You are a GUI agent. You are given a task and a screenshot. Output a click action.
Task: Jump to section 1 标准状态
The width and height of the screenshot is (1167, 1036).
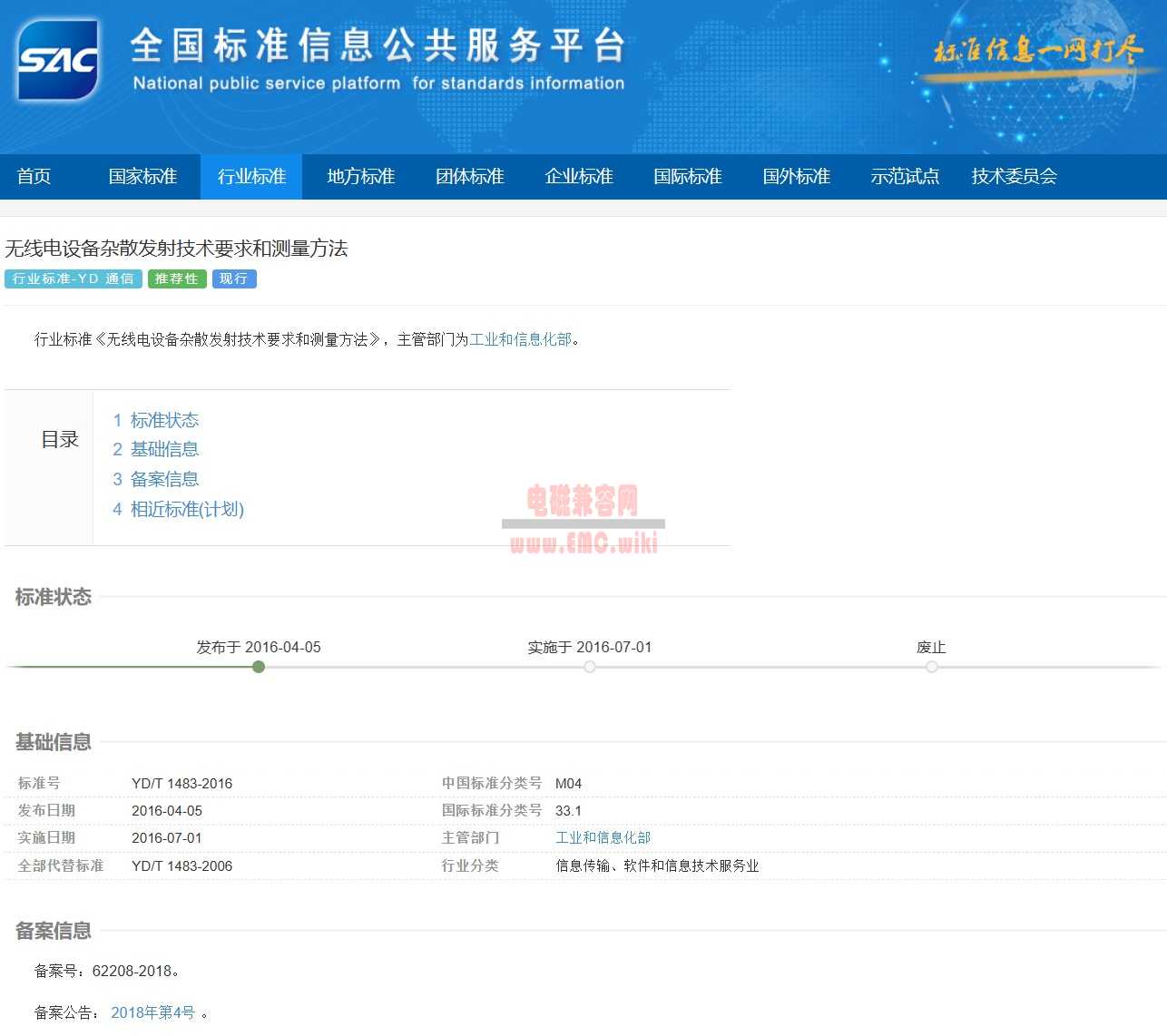[x=164, y=420]
